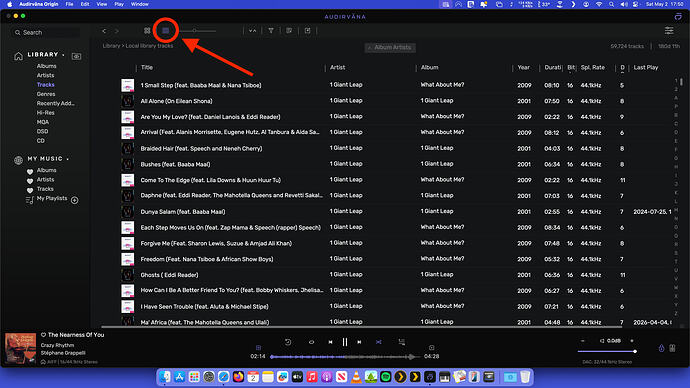Click the audio processing droplet icon

[661, 348]
